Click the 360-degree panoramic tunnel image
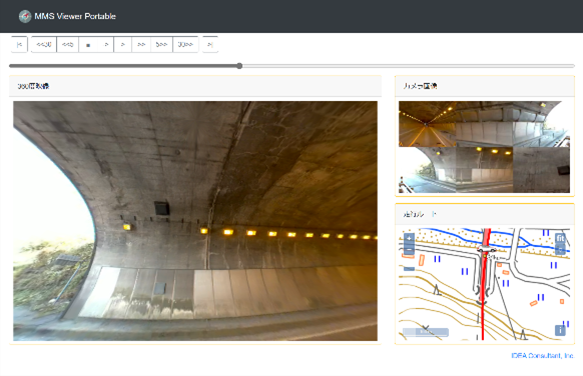Image resolution: width=583 pixels, height=376 pixels. pyautogui.click(x=195, y=221)
